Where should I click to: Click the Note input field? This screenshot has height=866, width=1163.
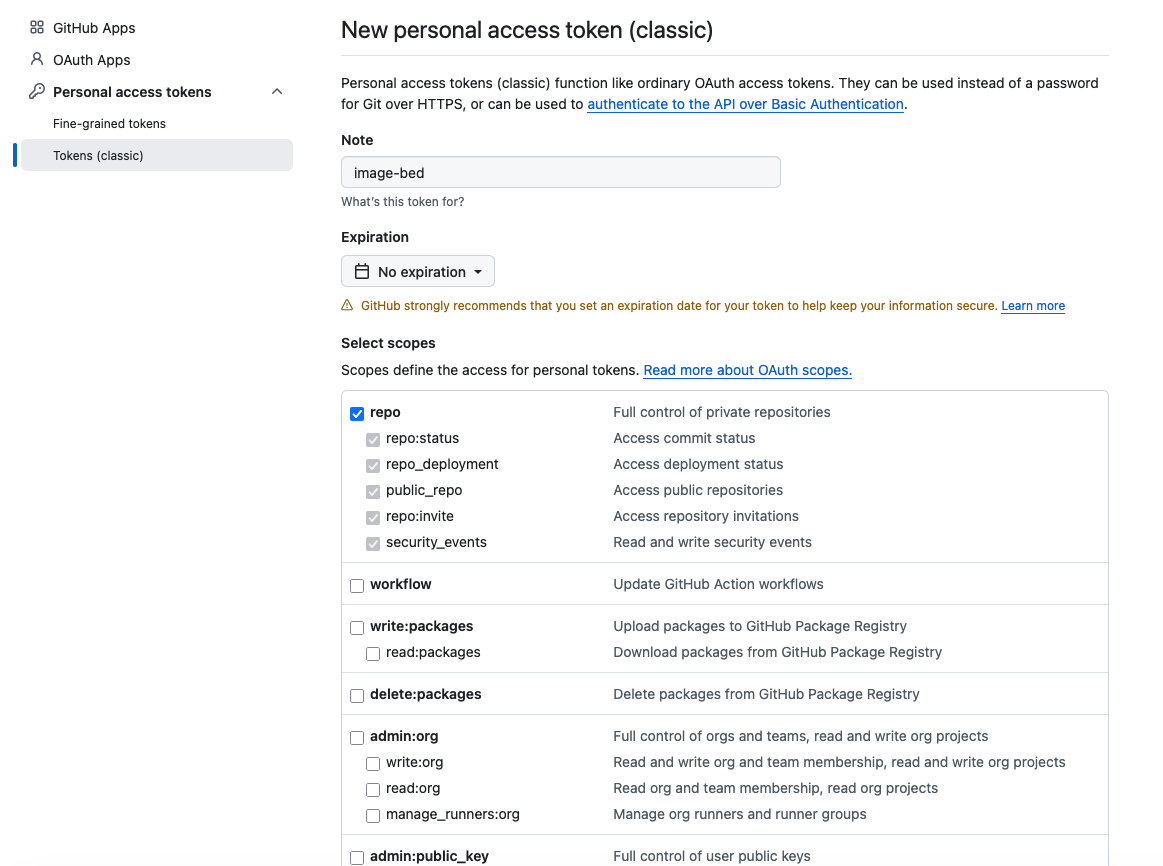pyautogui.click(x=560, y=173)
